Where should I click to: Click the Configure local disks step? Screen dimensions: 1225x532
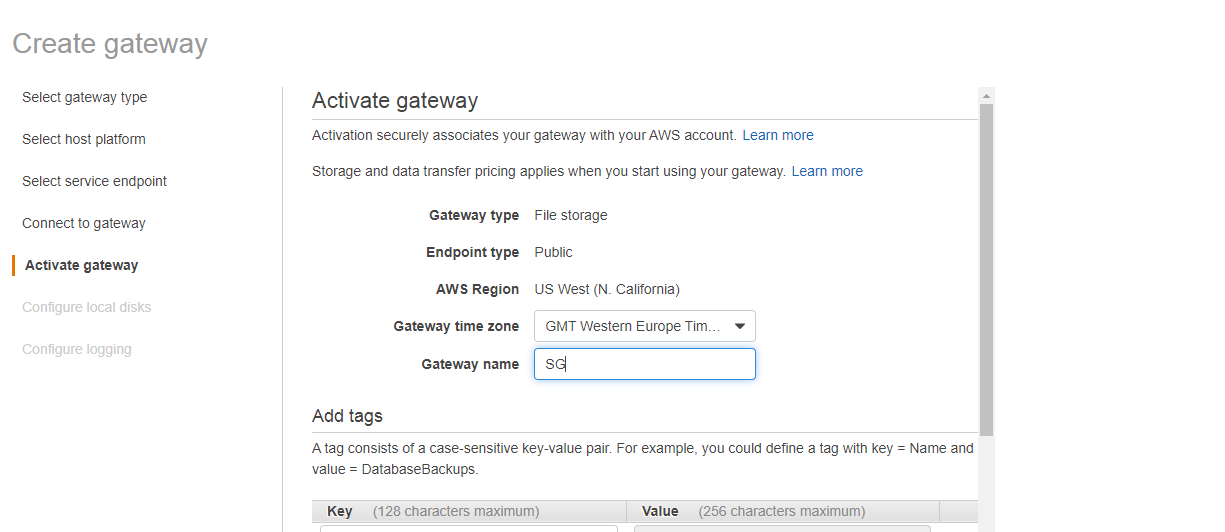click(86, 307)
